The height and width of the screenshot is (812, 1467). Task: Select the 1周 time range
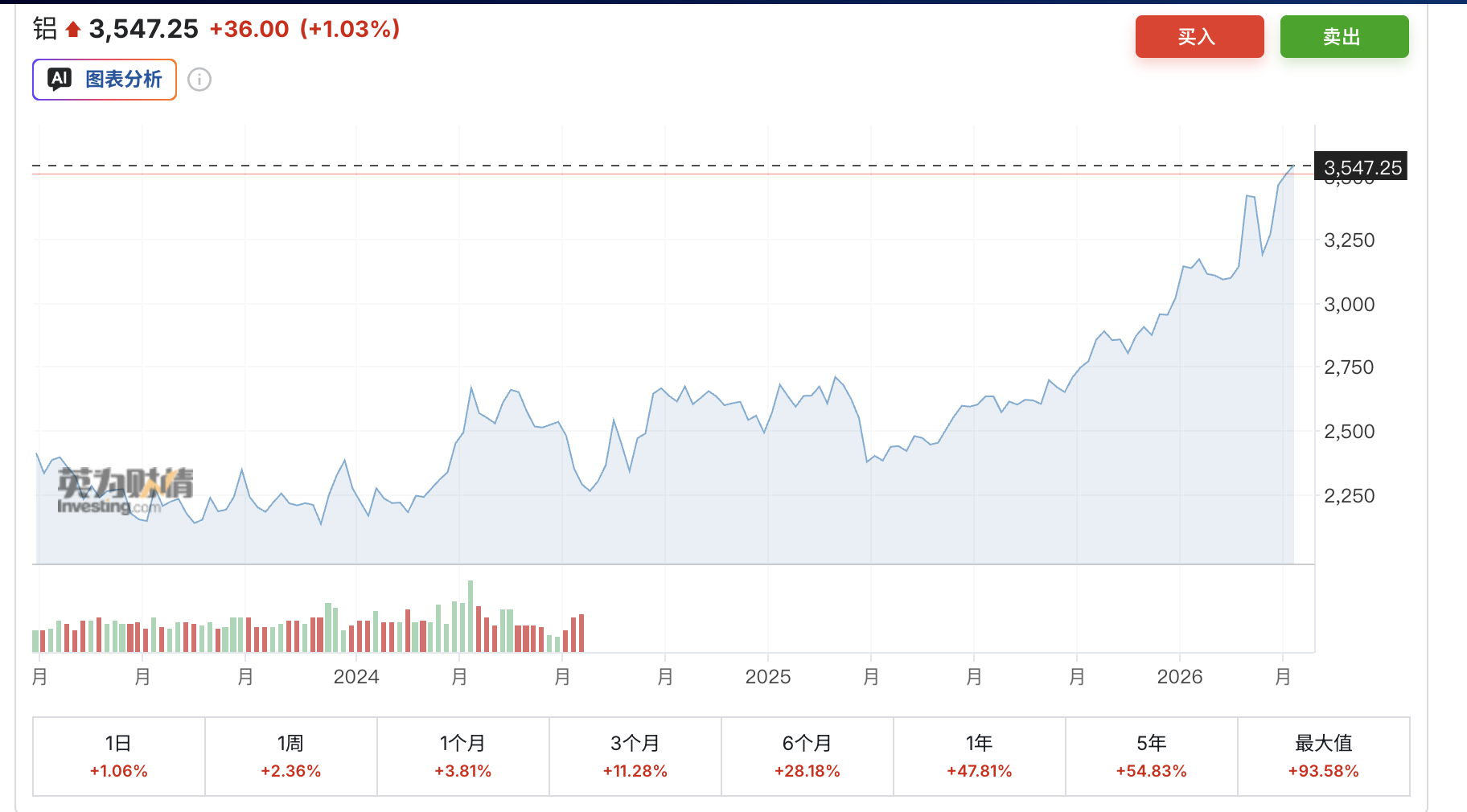[x=291, y=756]
